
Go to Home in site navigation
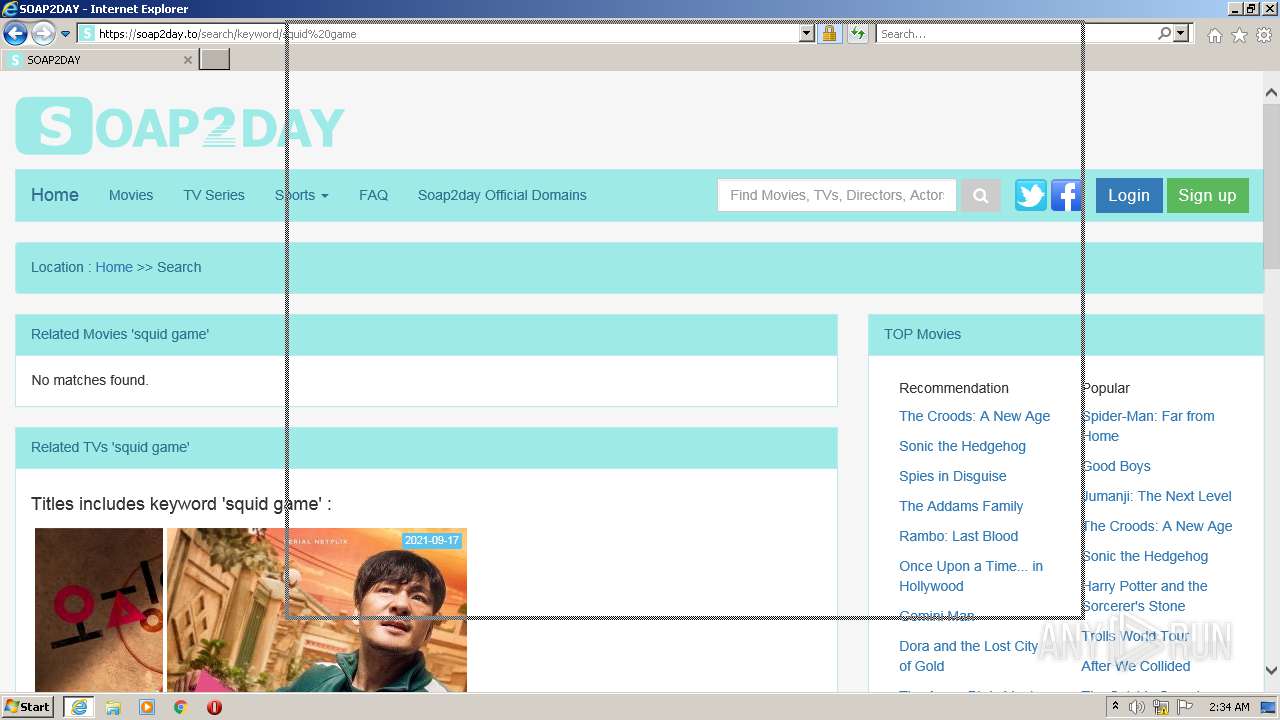point(55,195)
